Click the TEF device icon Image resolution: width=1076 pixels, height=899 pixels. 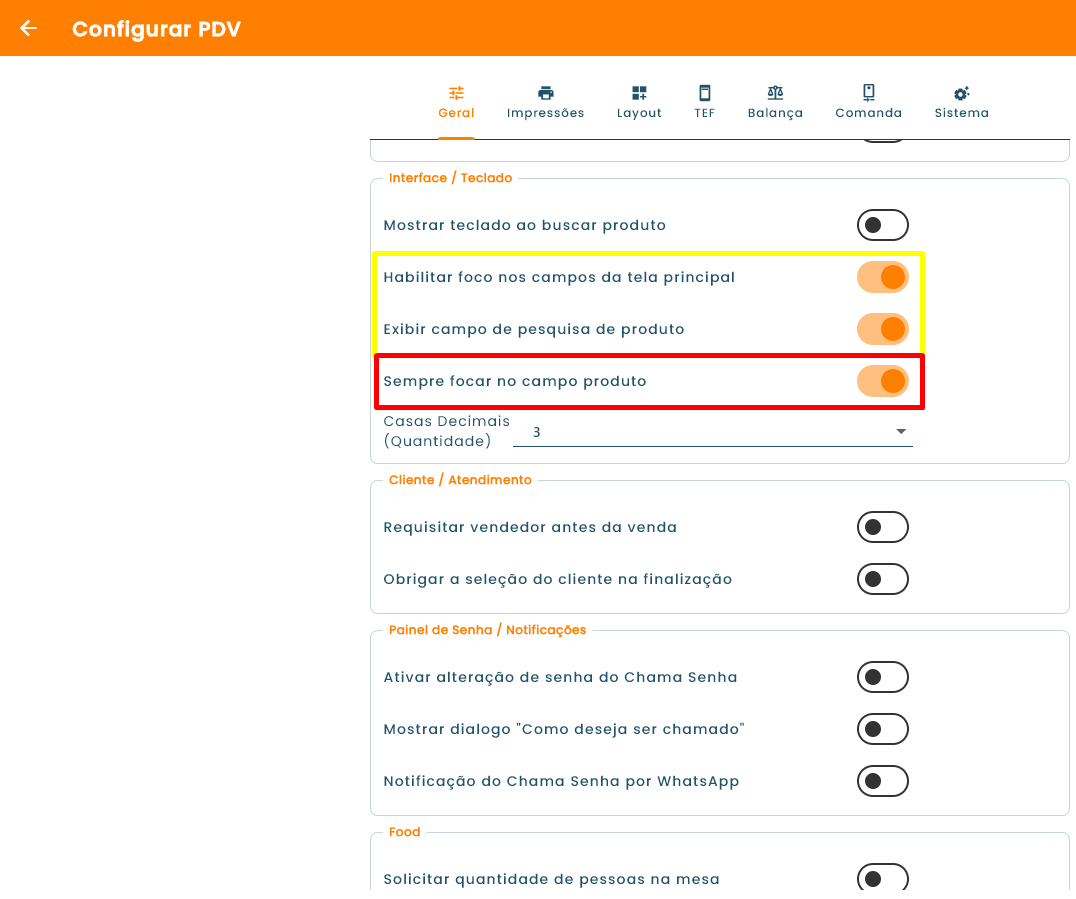[705, 93]
